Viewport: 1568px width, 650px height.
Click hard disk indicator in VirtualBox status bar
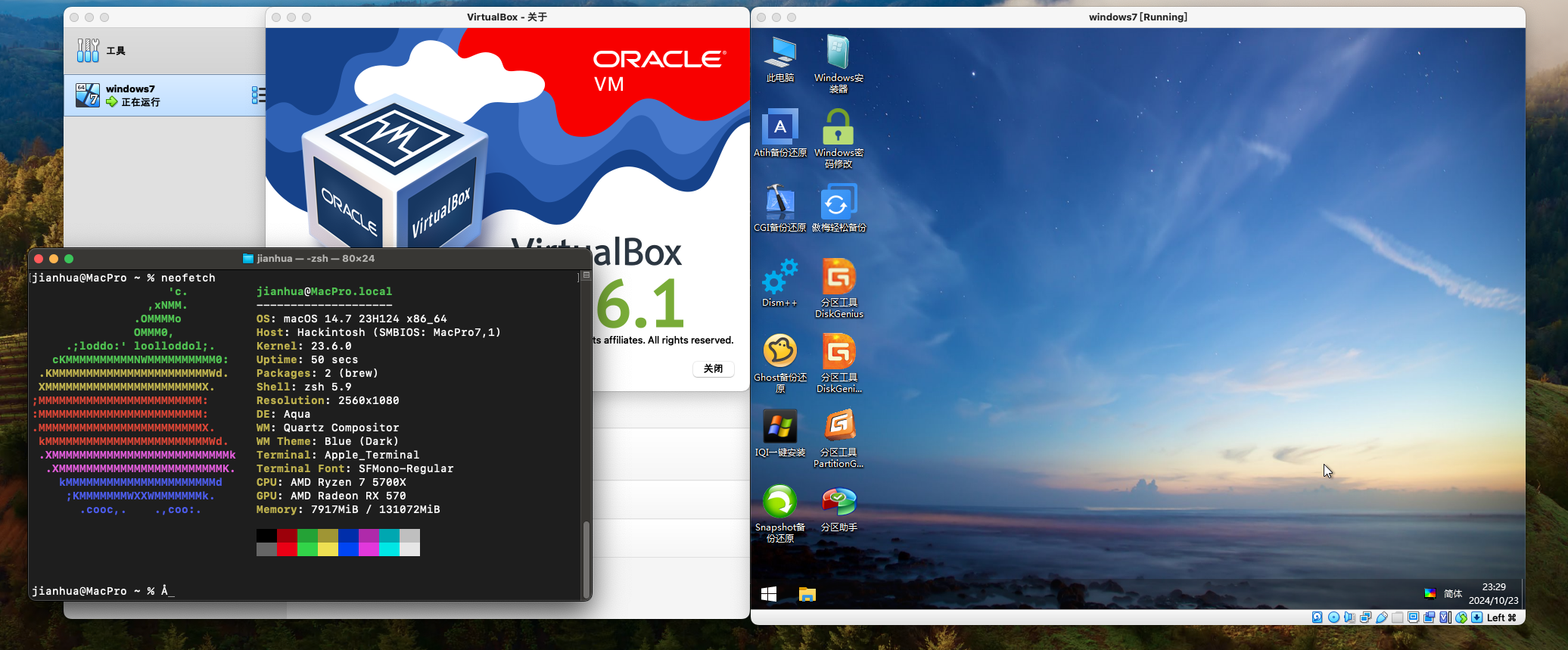click(1318, 617)
